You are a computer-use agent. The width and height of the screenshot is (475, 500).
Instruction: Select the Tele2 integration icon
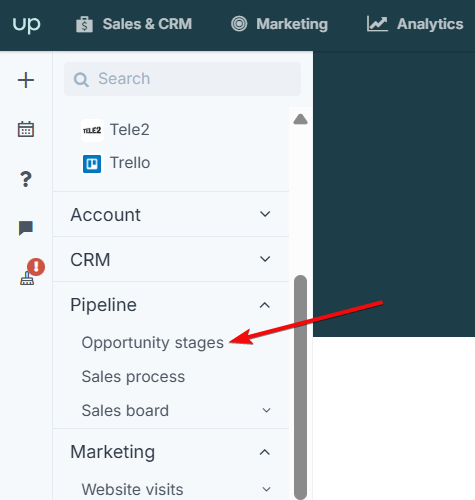pyautogui.click(x=92, y=130)
